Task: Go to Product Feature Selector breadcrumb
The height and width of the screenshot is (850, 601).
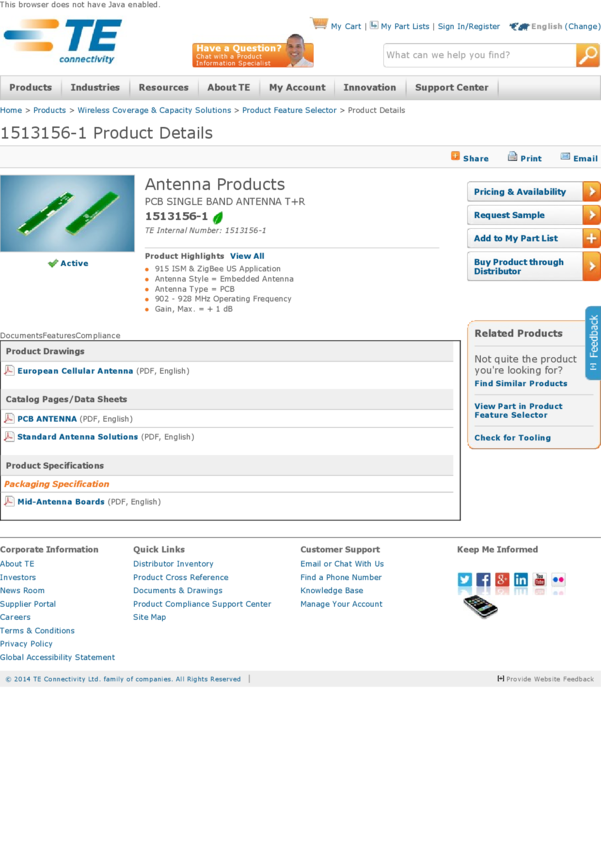Action: (289, 110)
